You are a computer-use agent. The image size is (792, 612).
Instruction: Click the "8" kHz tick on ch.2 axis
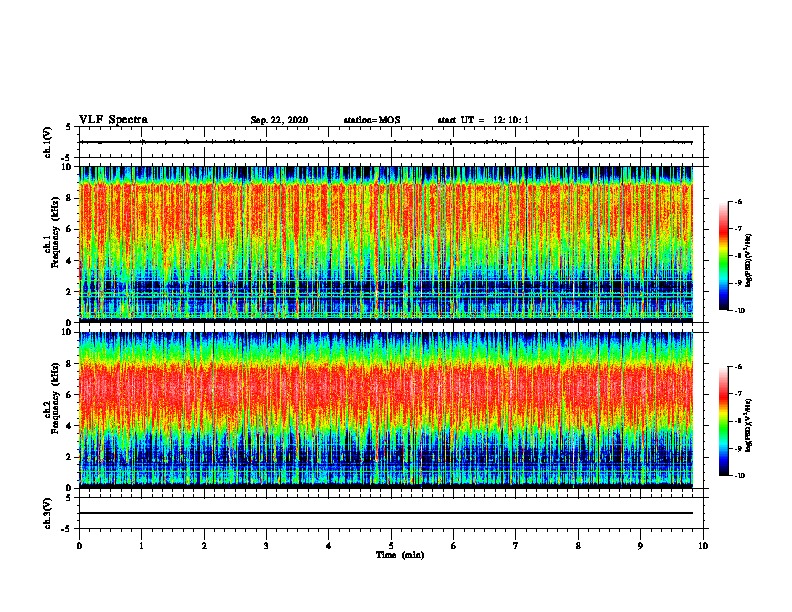69,364
